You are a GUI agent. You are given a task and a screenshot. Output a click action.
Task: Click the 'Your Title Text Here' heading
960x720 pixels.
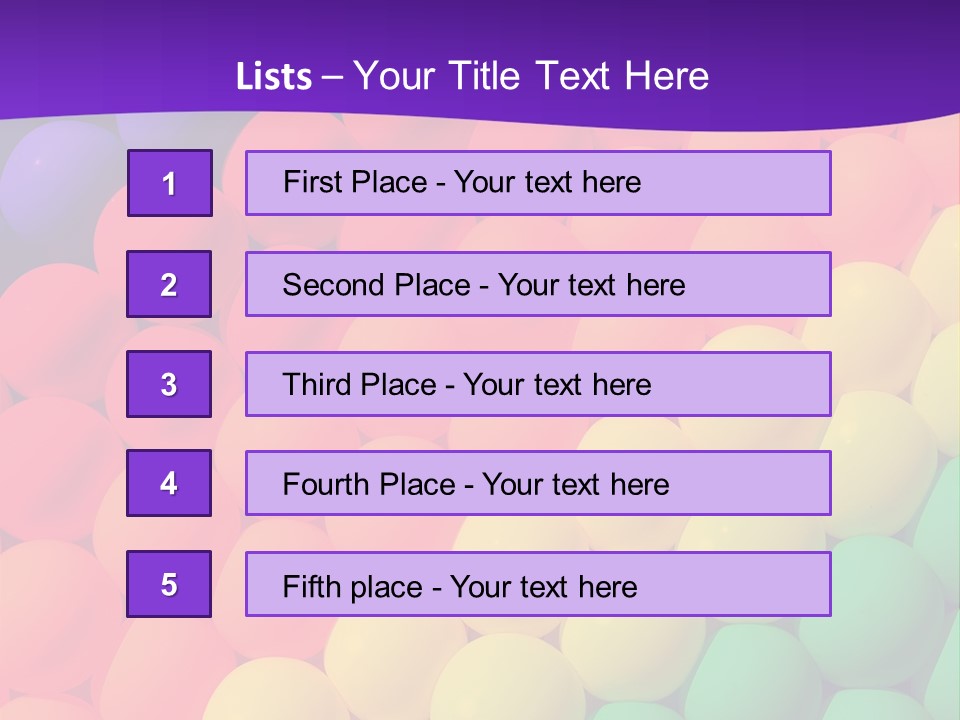(x=531, y=76)
